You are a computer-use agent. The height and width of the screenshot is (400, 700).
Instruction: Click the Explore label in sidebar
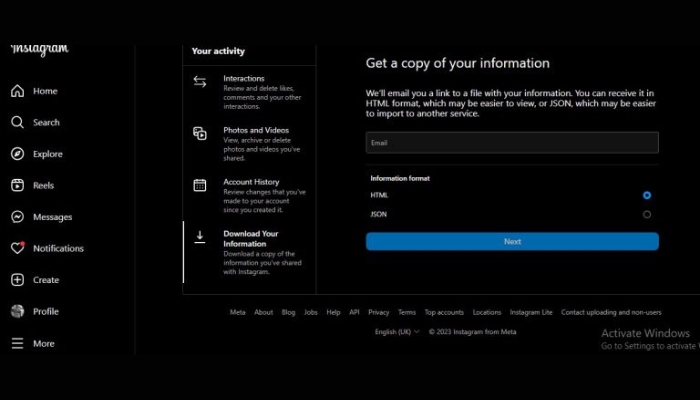[x=48, y=154]
